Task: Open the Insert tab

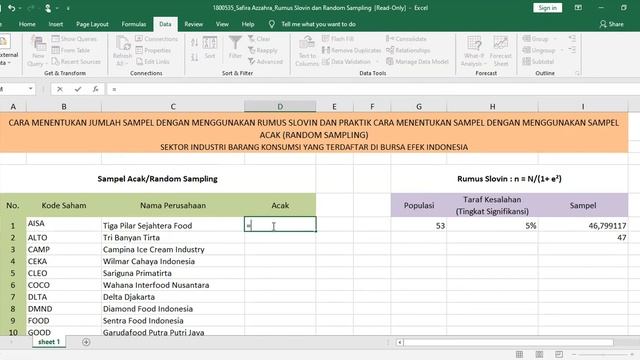Action: tap(56, 24)
